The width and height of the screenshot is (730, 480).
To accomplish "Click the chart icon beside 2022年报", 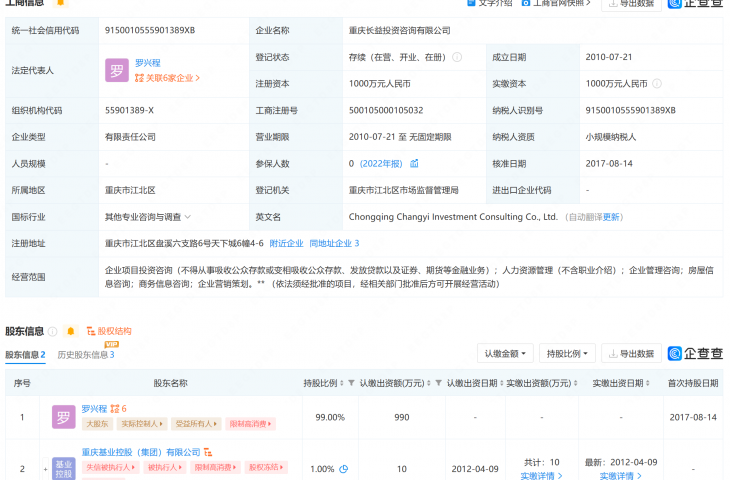I will tap(414, 163).
